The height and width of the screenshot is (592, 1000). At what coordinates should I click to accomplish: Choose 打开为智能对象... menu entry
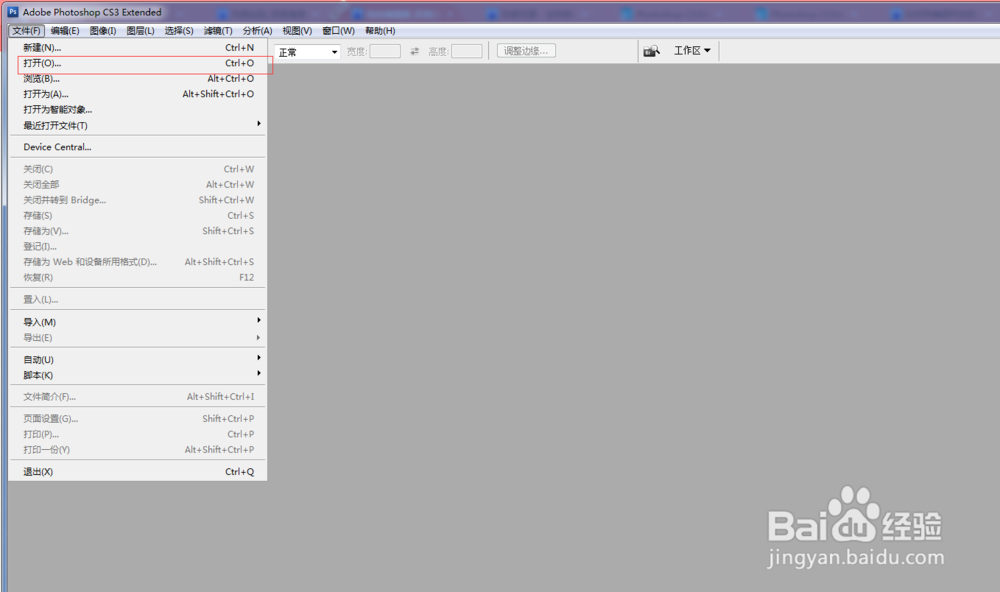138,110
